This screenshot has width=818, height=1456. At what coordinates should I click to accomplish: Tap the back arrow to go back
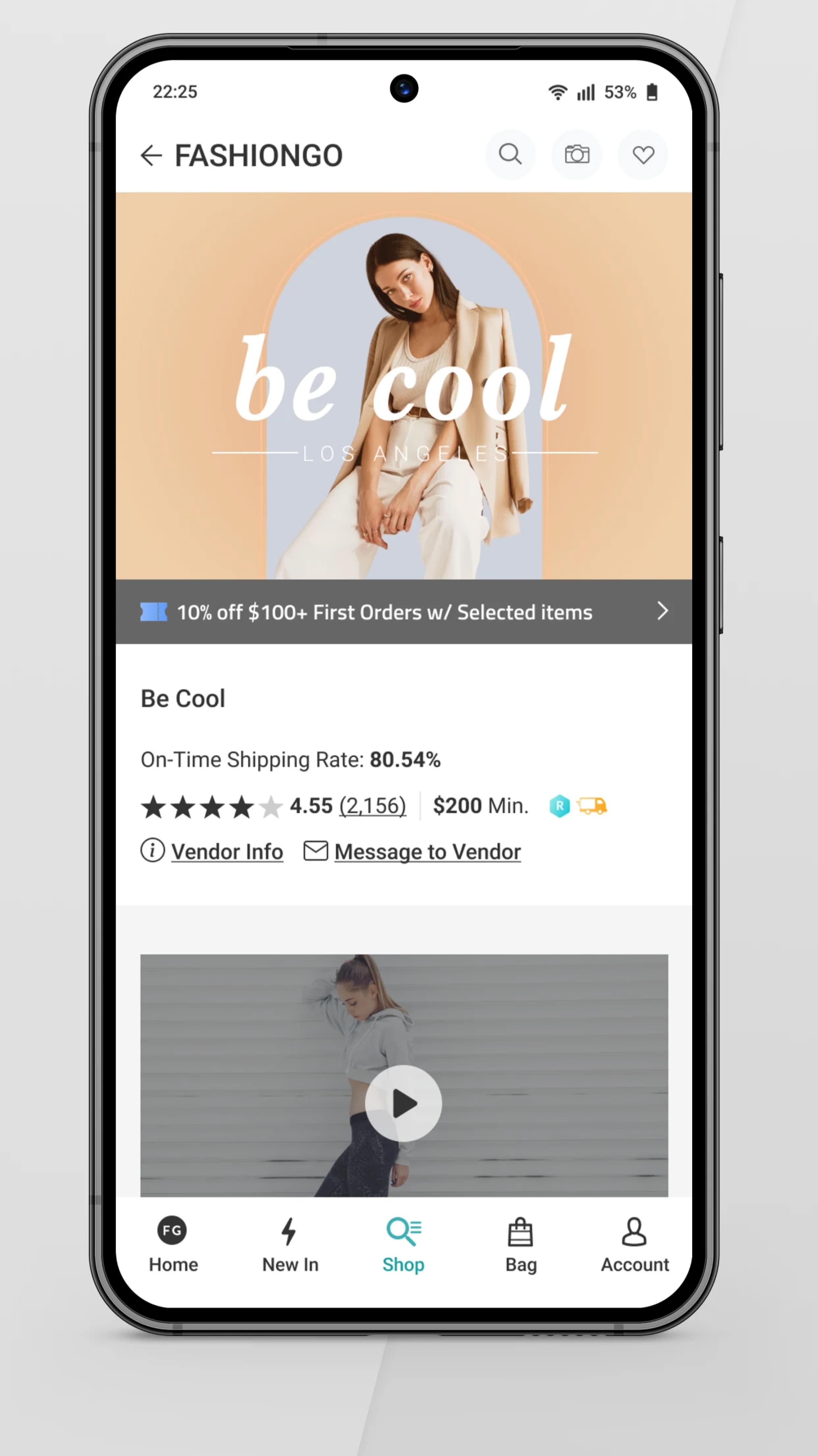pyautogui.click(x=150, y=155)
